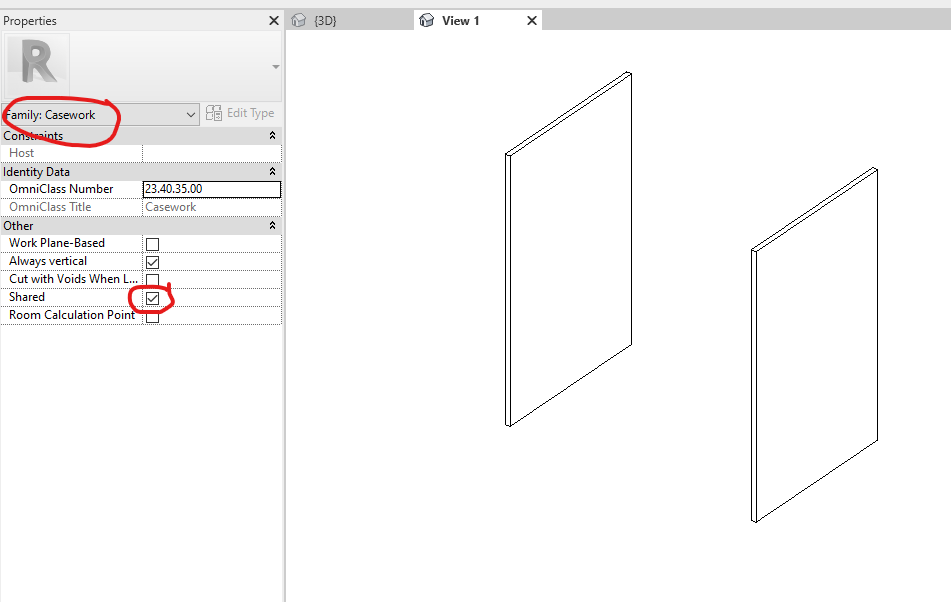Disable the Always vertical checkbox
The image size is (951, 602).
152,261
